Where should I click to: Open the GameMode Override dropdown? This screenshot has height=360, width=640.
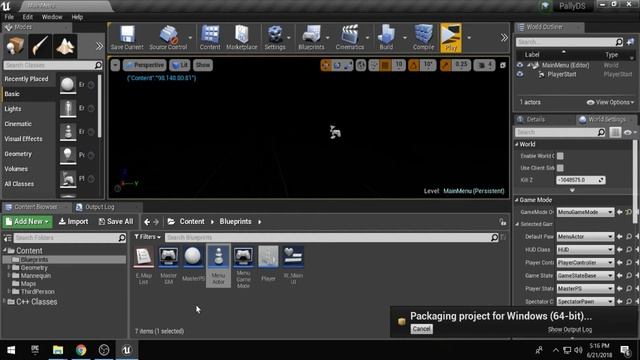tap(585, 212)
